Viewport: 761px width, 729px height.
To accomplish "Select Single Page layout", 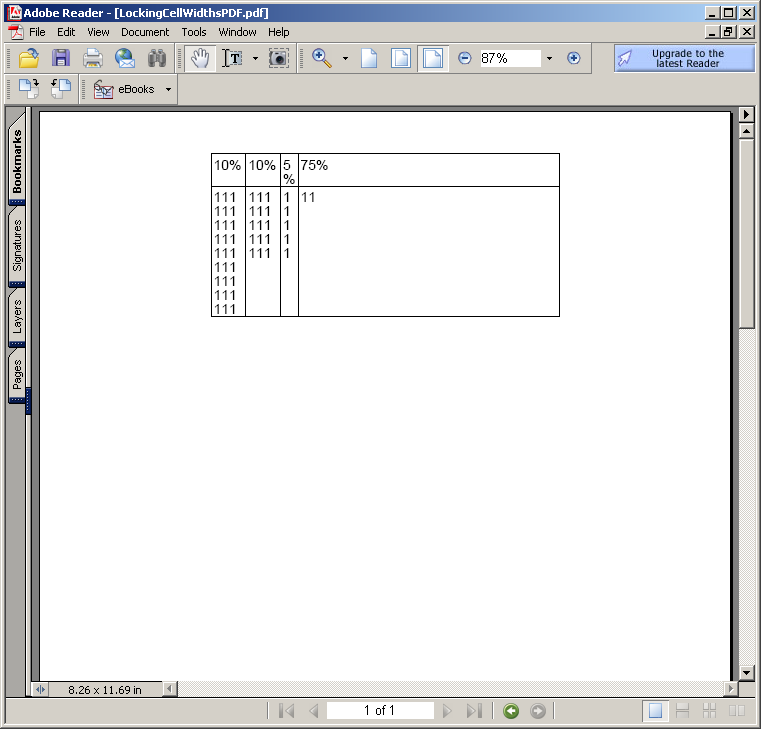I will tap(655, 711).
